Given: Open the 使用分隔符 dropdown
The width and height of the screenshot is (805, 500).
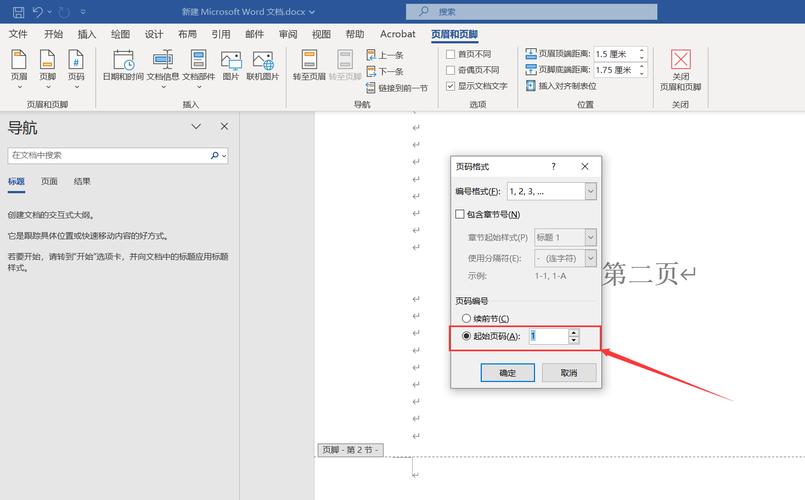Looking at the screenshot, I should (590, 258).
